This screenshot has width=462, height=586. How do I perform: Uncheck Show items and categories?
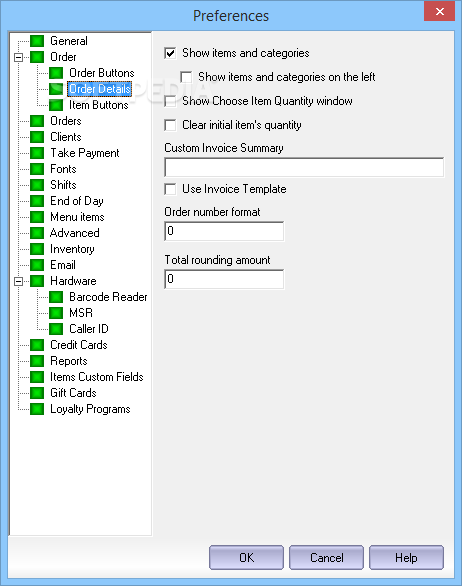[x=170, y=53]
